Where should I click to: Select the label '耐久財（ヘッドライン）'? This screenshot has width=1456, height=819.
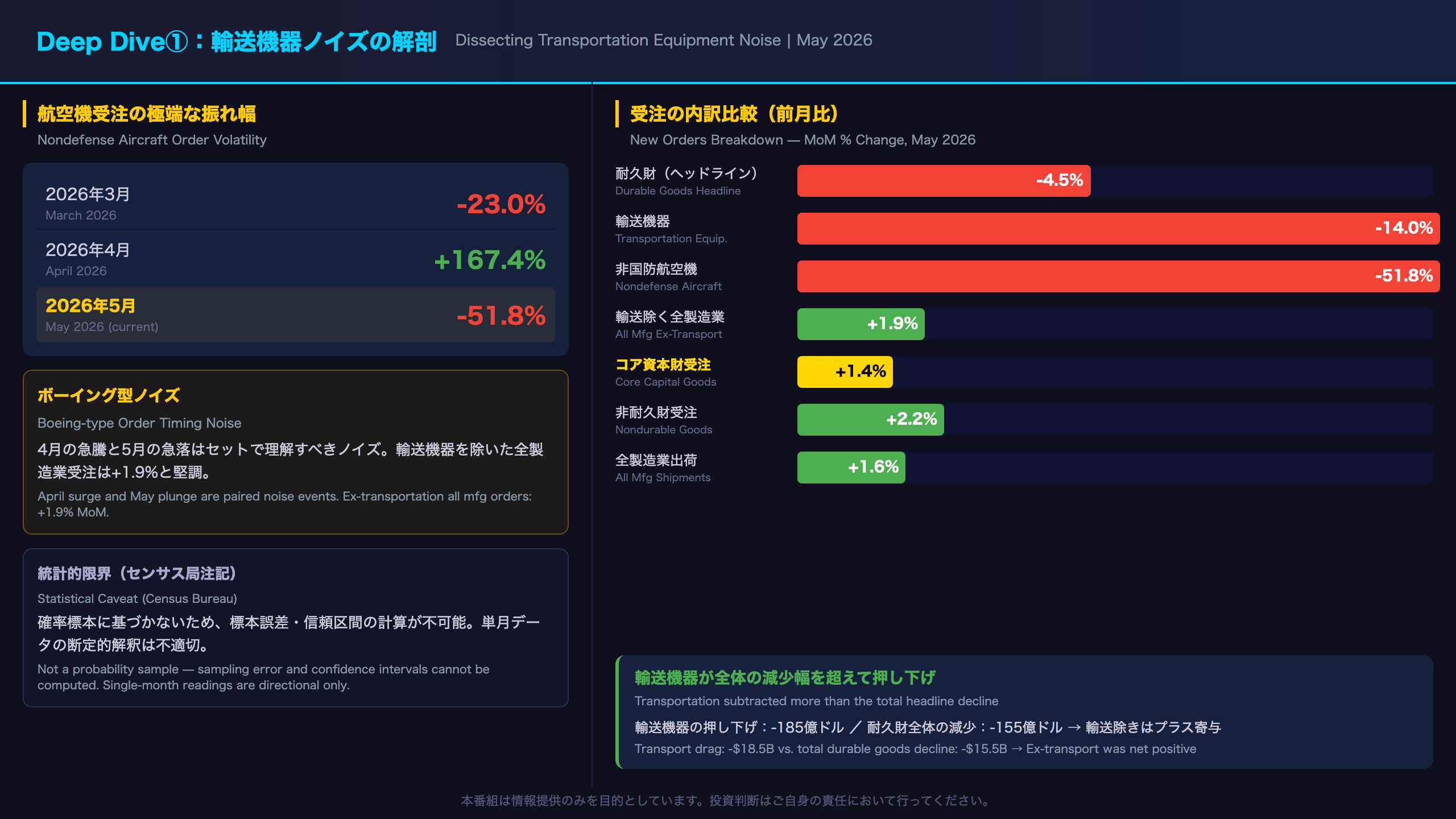click(x=686, y=173)
